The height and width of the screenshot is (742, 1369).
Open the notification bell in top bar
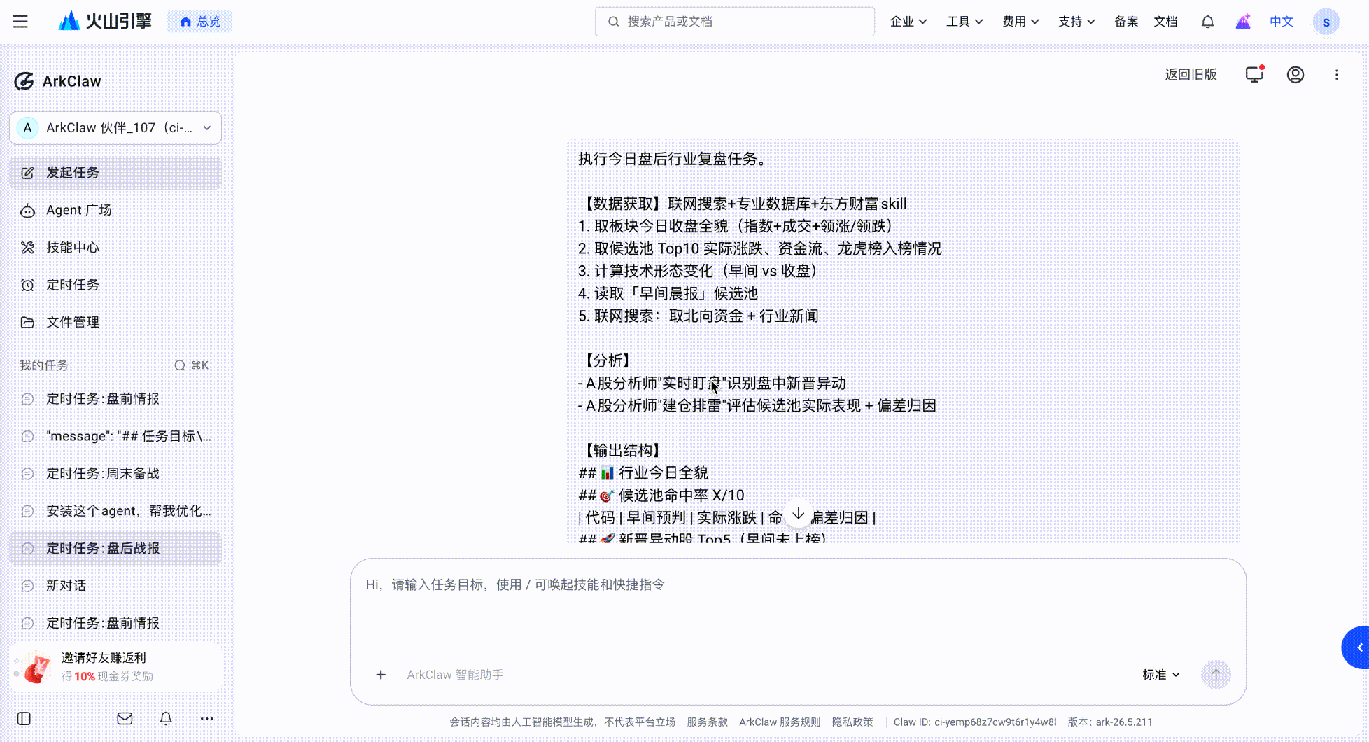(1208, 21)
